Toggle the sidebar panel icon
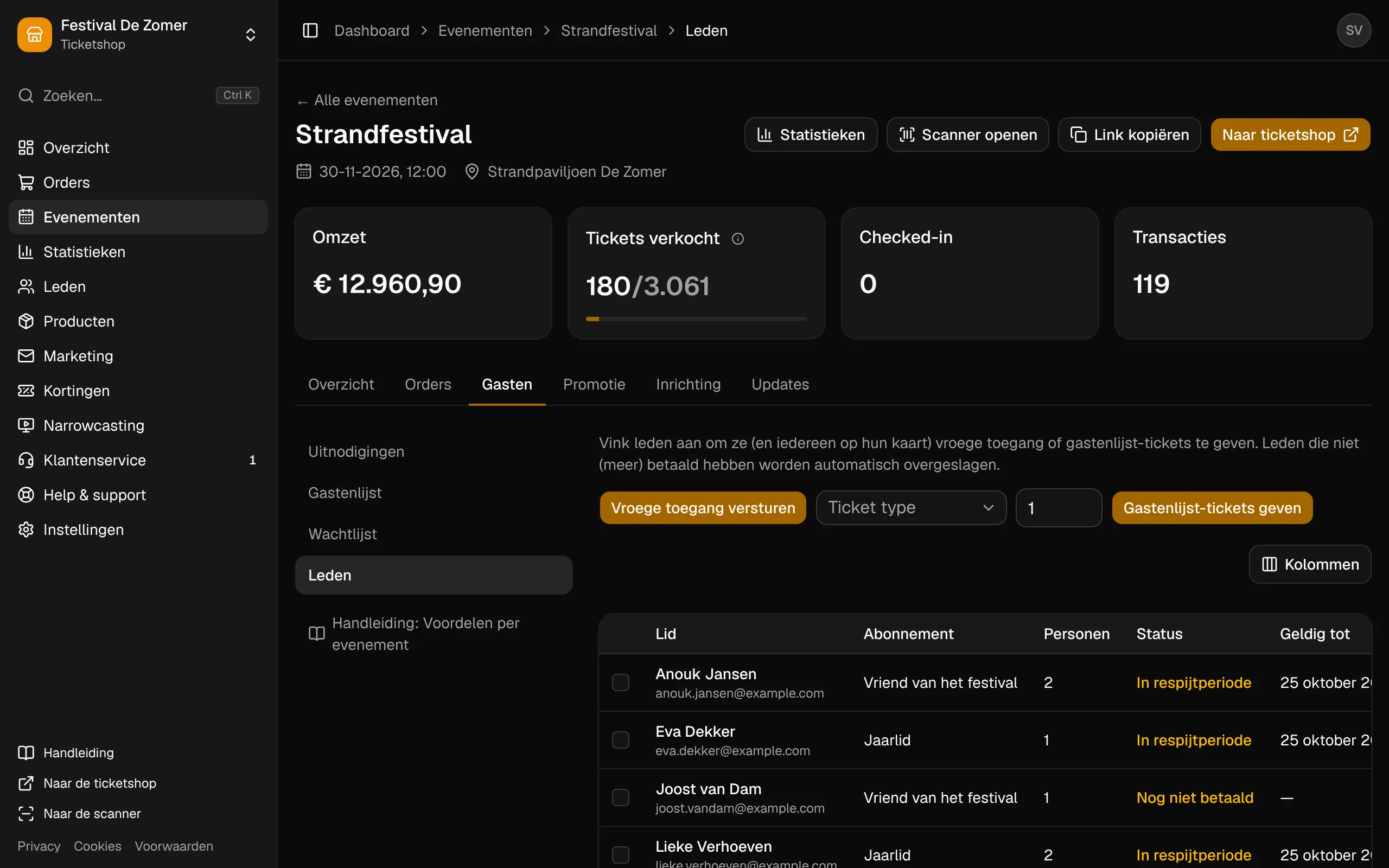This screenshot has height=868, width=1389. tap(310, 30)
